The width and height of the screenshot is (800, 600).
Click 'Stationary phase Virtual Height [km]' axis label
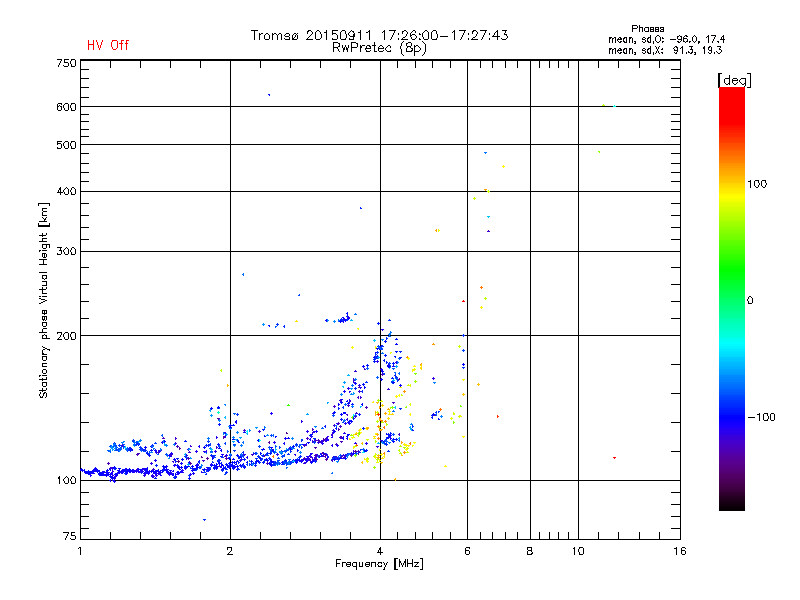pos(44,301)
